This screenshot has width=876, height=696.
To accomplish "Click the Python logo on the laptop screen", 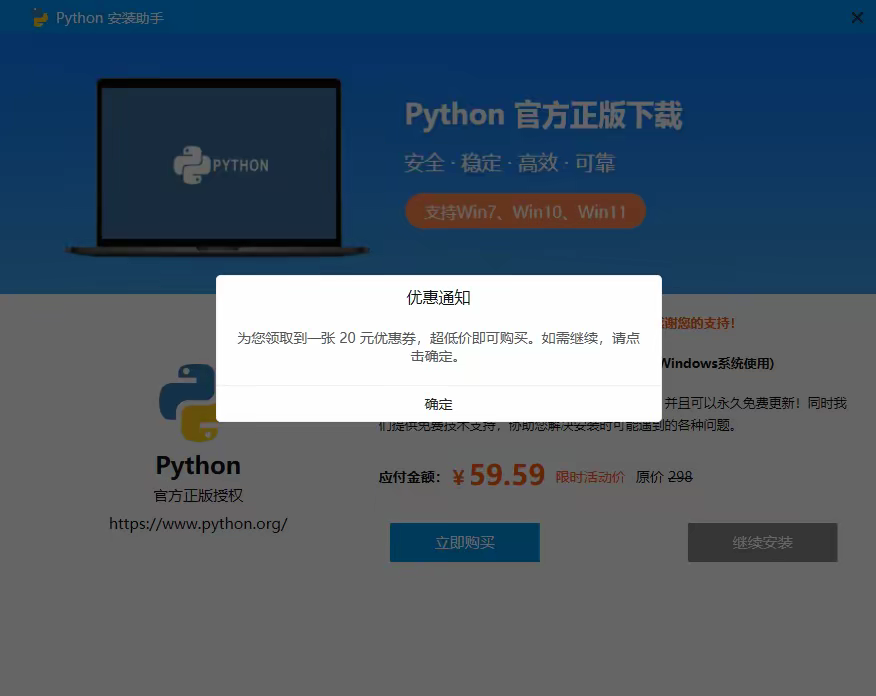I will [x=190, y=165].
